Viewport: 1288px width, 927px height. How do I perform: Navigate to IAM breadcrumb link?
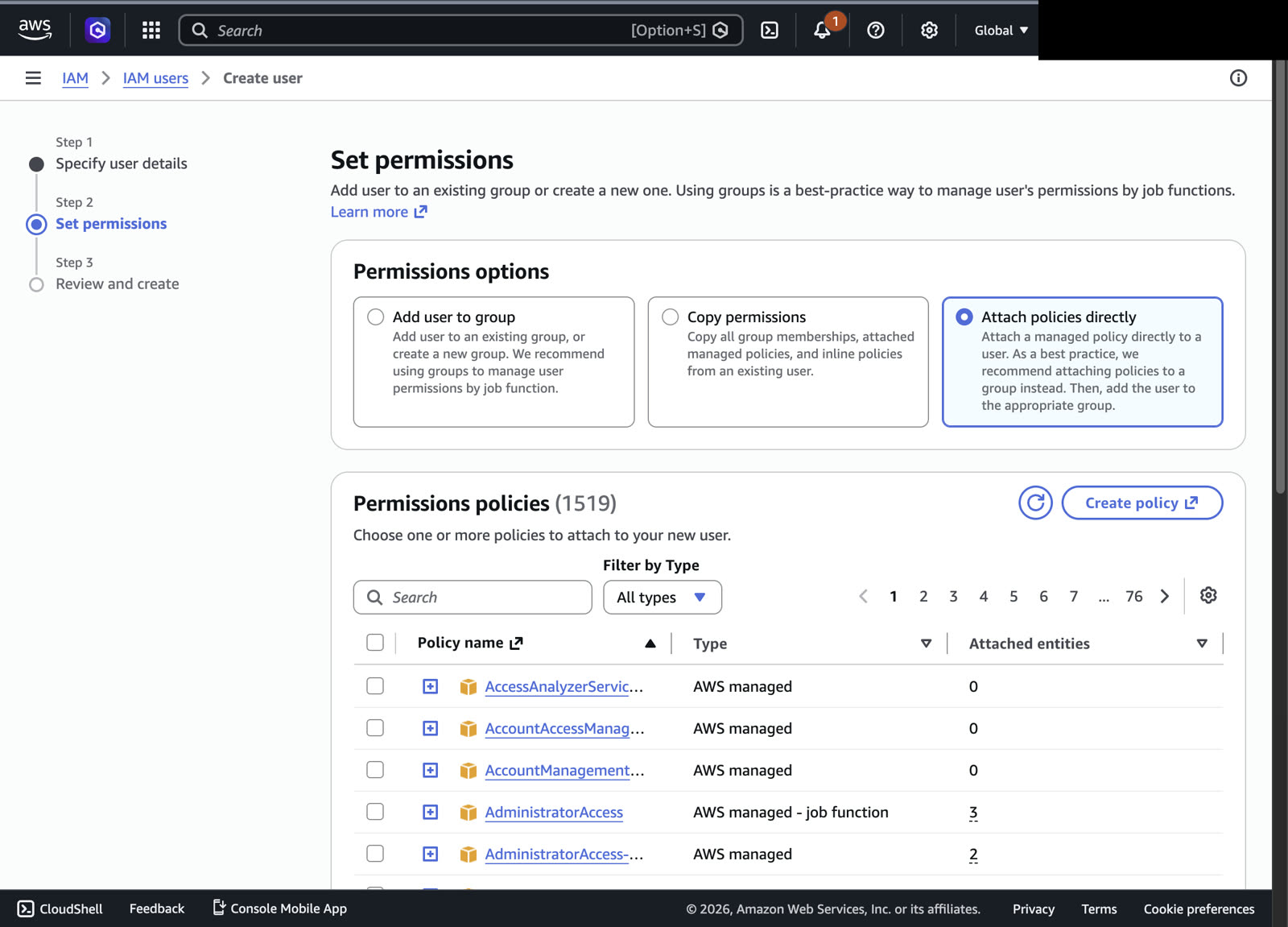click(76, 78)
